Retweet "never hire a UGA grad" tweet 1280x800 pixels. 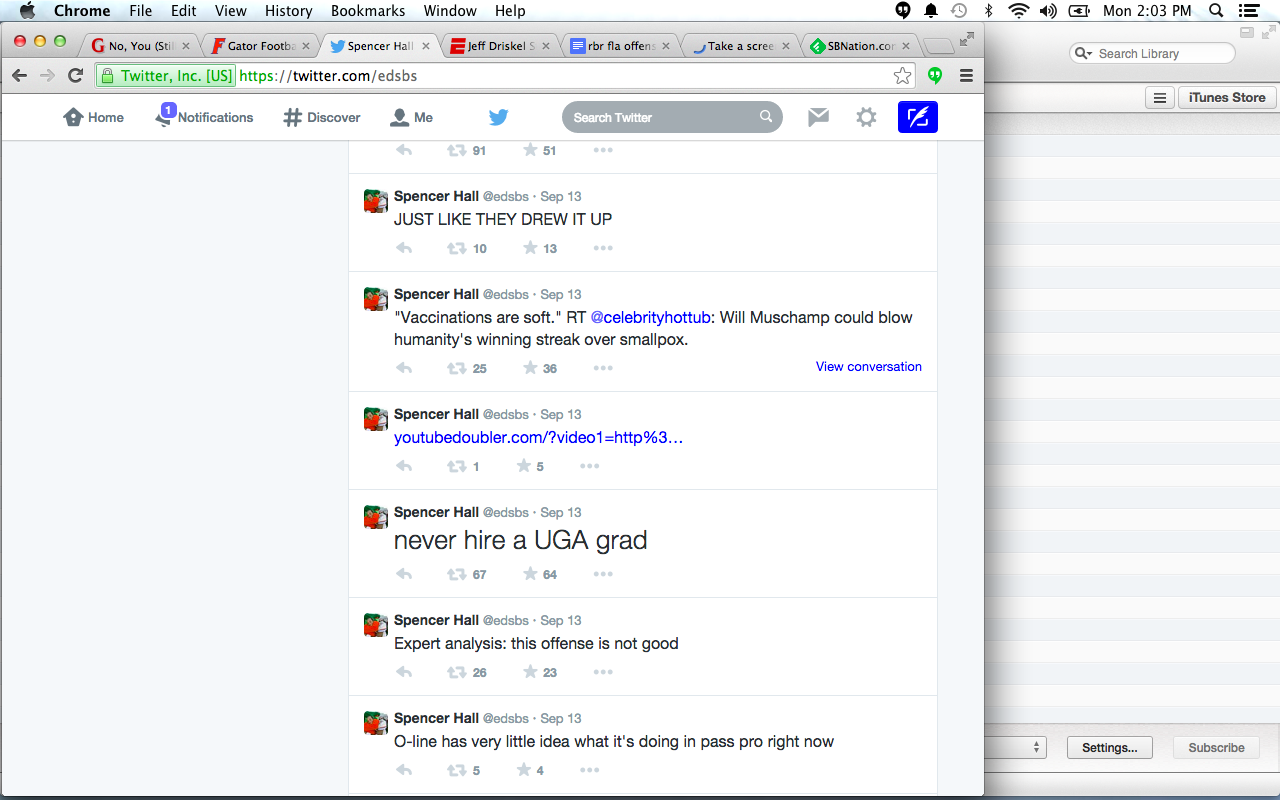(x=456, y=574)
